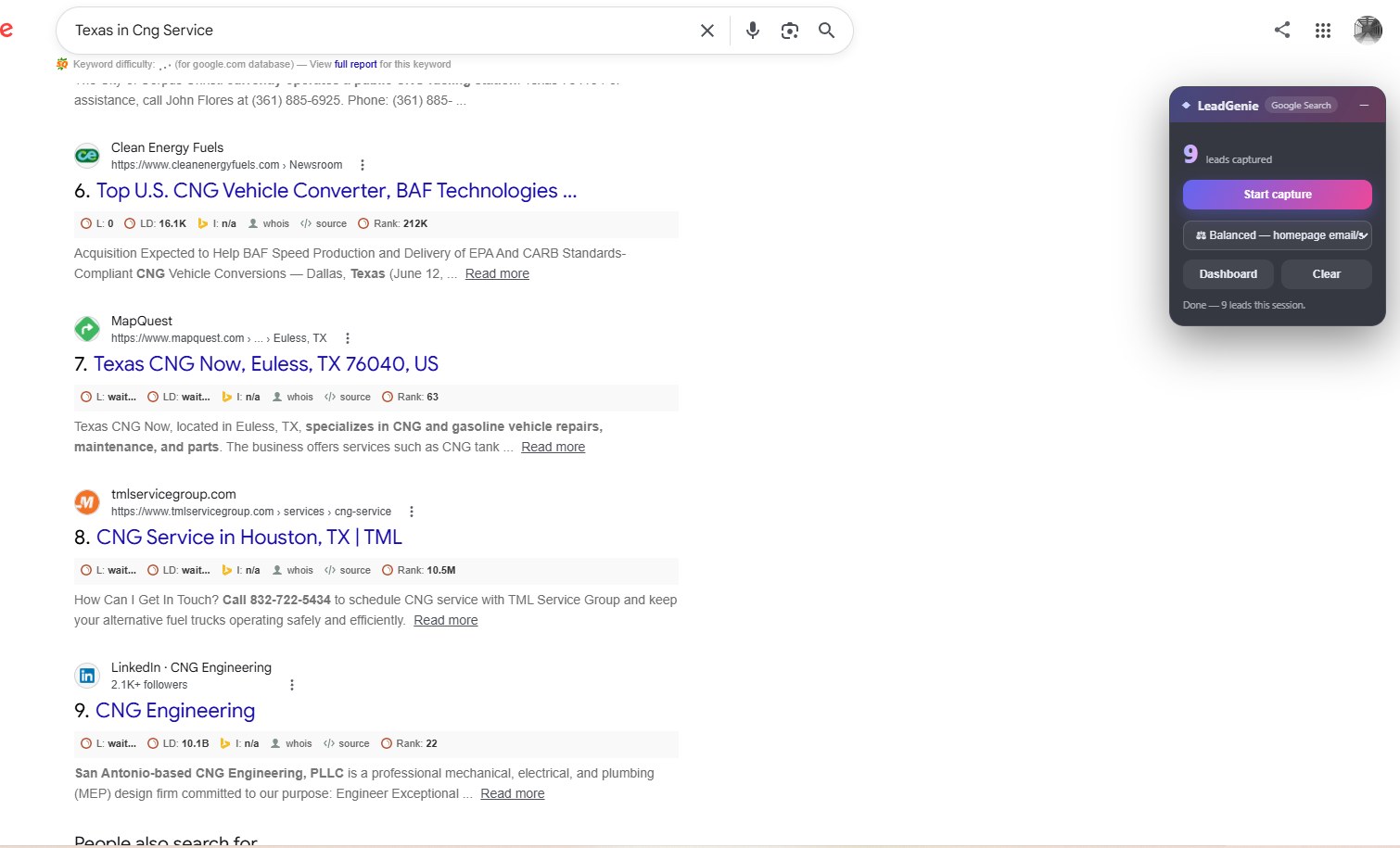Click LD 16.1K metric in result 6

(156, 223)
